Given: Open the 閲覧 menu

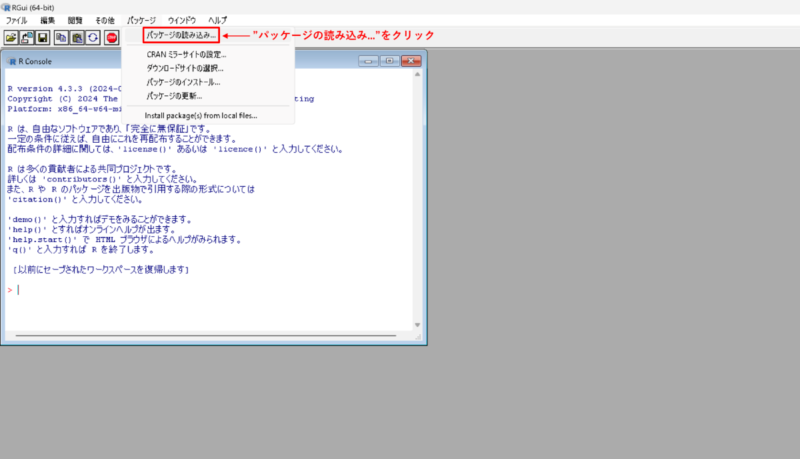Looking at the screenshot, I should 75,20.
